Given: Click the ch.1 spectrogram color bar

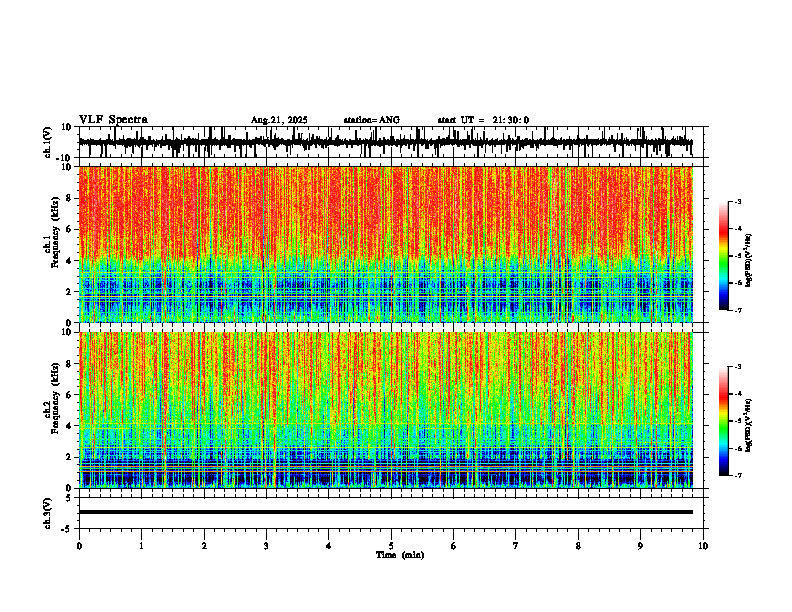Looking at the screenshot, I should pyautogui.click(x=723, y=256).
